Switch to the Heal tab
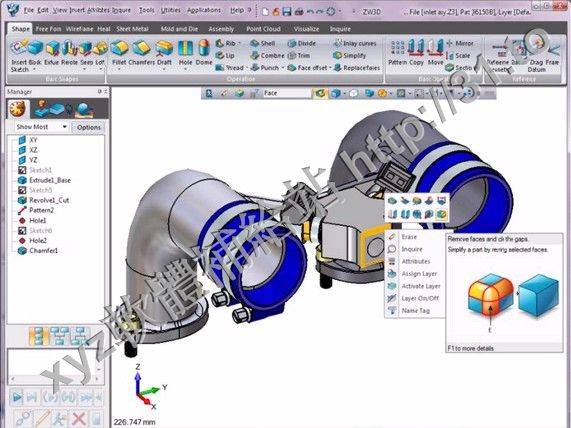The height and width of the screenshot is (428, 571). click(104, 28)
